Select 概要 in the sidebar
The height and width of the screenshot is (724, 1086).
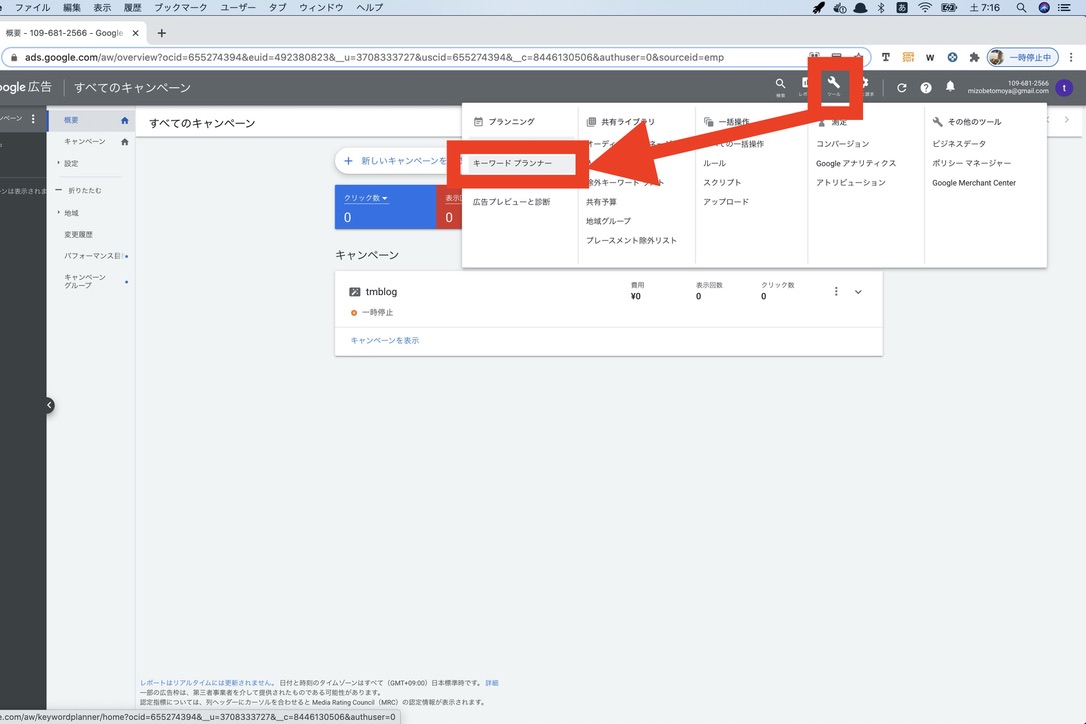[71, 121]
